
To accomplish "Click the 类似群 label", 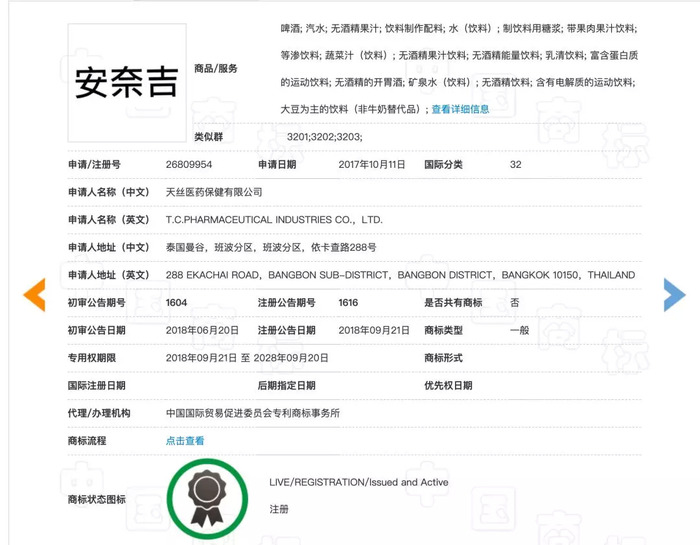I will pos(208,137).
